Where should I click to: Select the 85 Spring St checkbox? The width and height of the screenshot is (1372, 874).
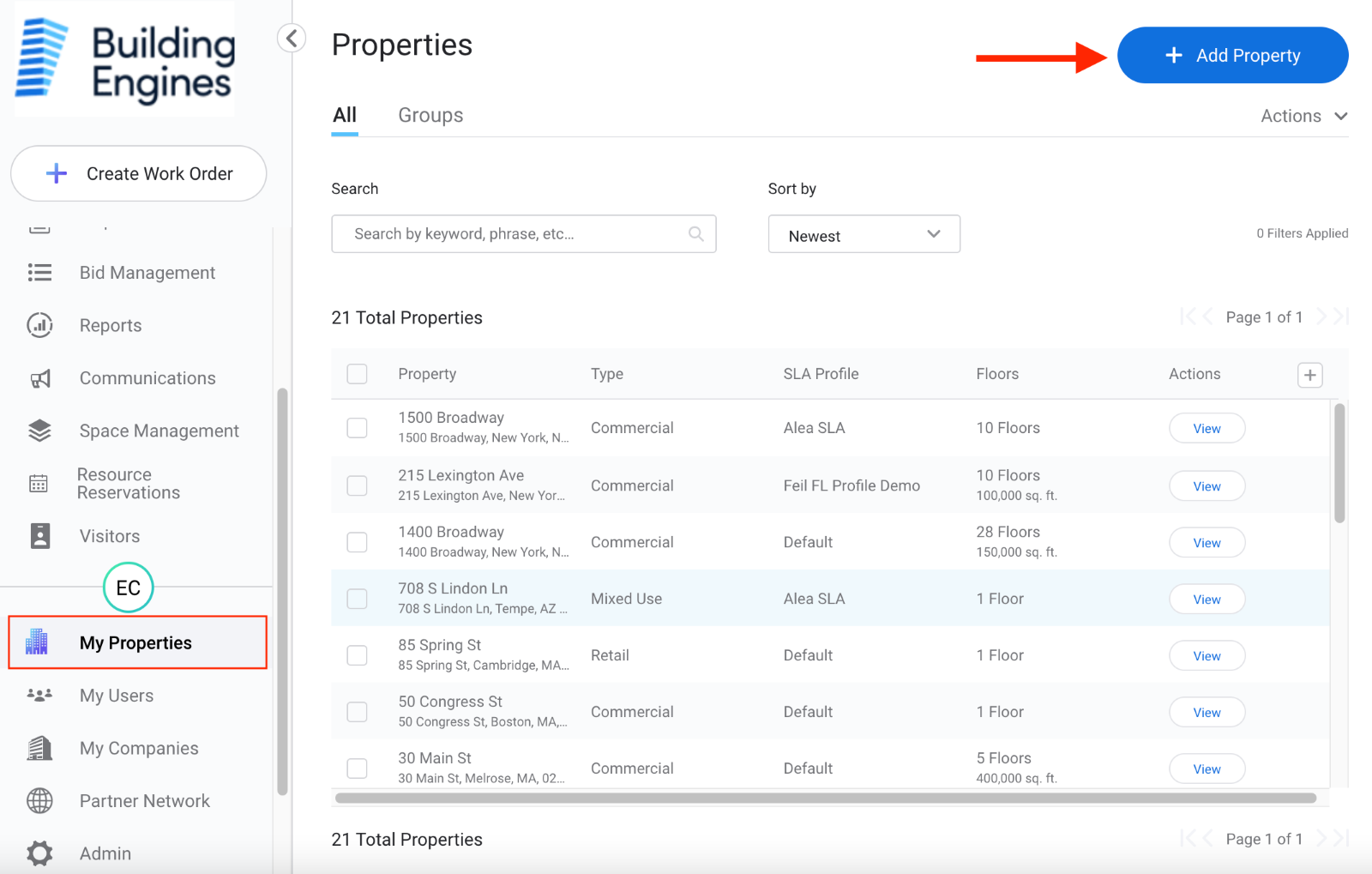pyautogui.click(x=357, y=655)
